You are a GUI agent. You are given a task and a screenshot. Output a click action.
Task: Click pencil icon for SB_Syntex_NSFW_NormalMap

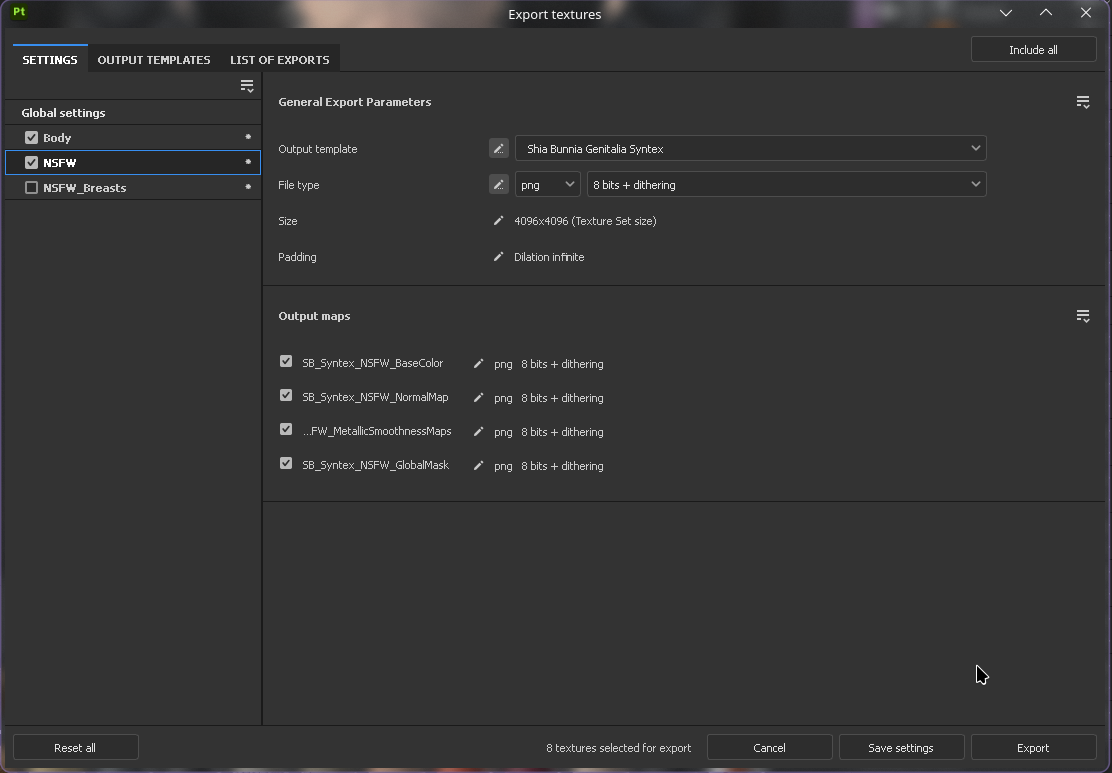coord(478,398)
